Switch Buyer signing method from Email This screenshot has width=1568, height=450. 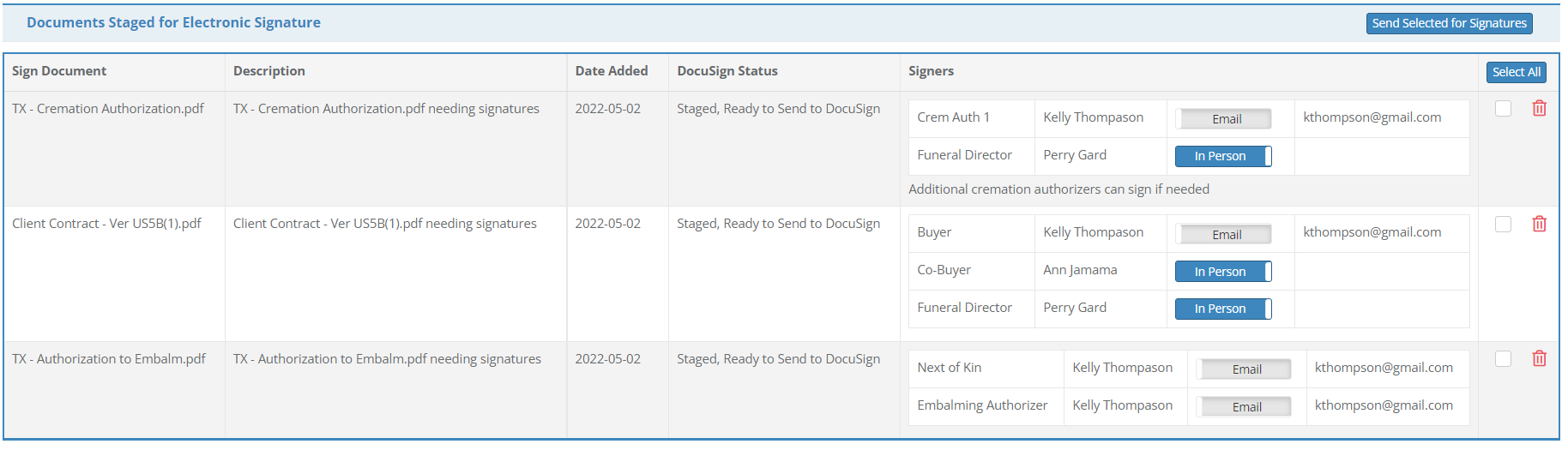[1223, 235]
